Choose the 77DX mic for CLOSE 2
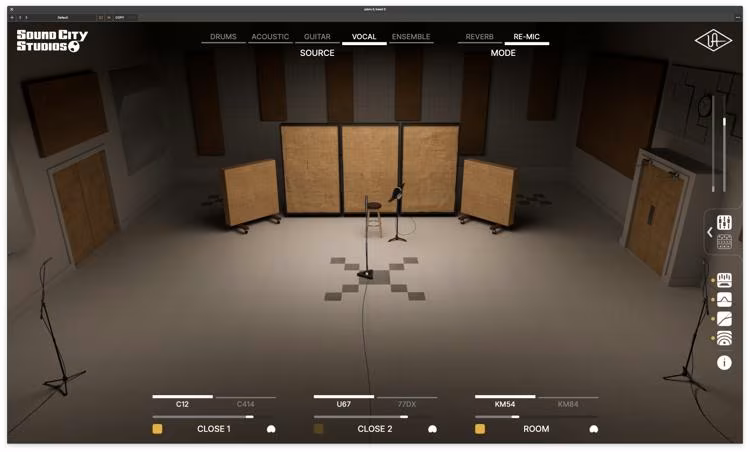Screen dimensions: 750x452 407,402
